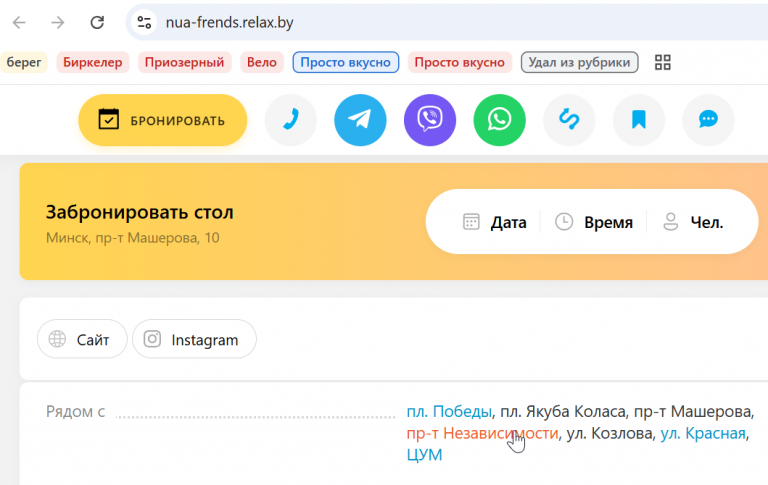Viewport: 768px width, 485px height.
Task: Save venue with bookmark icon
Action: coord(639,120)
